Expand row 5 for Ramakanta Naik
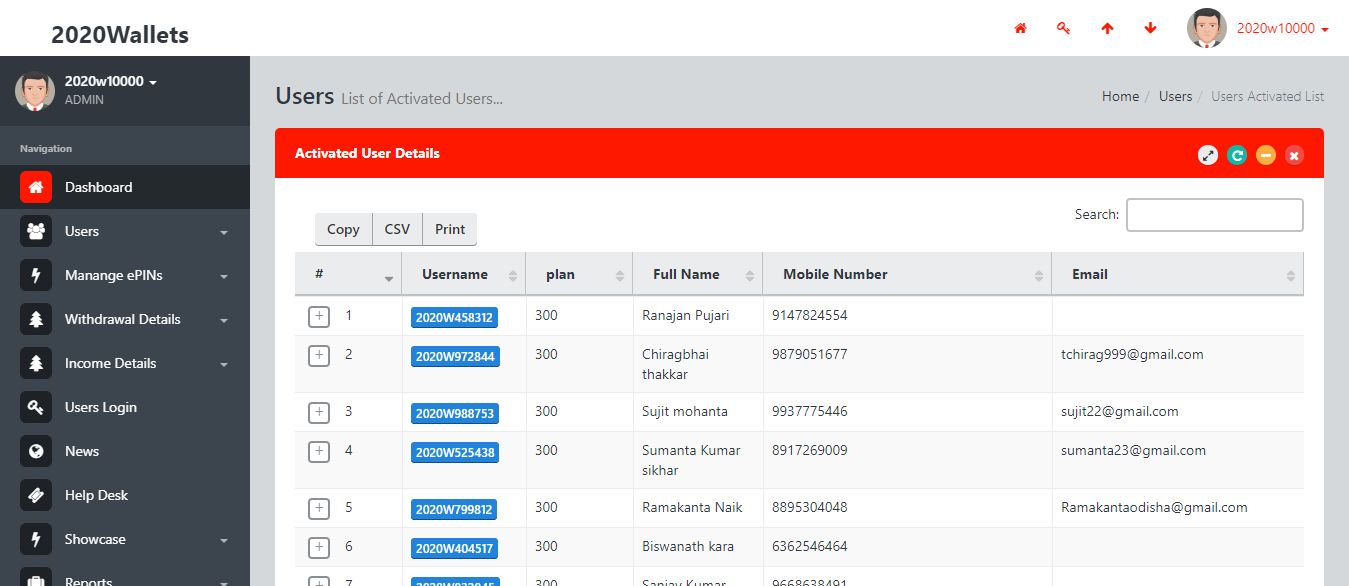Screen dimensions: 1349x586 [x=319, y=508]
